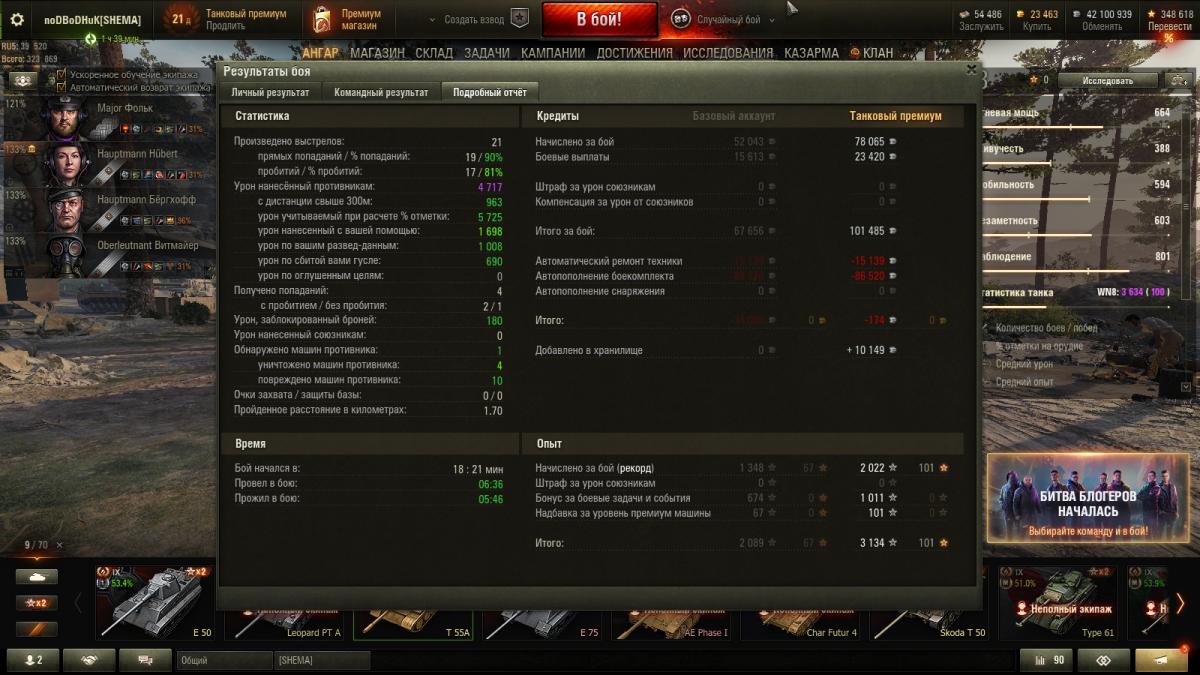Viewport: 1200px width, 675px height.
Task: Open СКЛАД menu
Action: [434, 53]
